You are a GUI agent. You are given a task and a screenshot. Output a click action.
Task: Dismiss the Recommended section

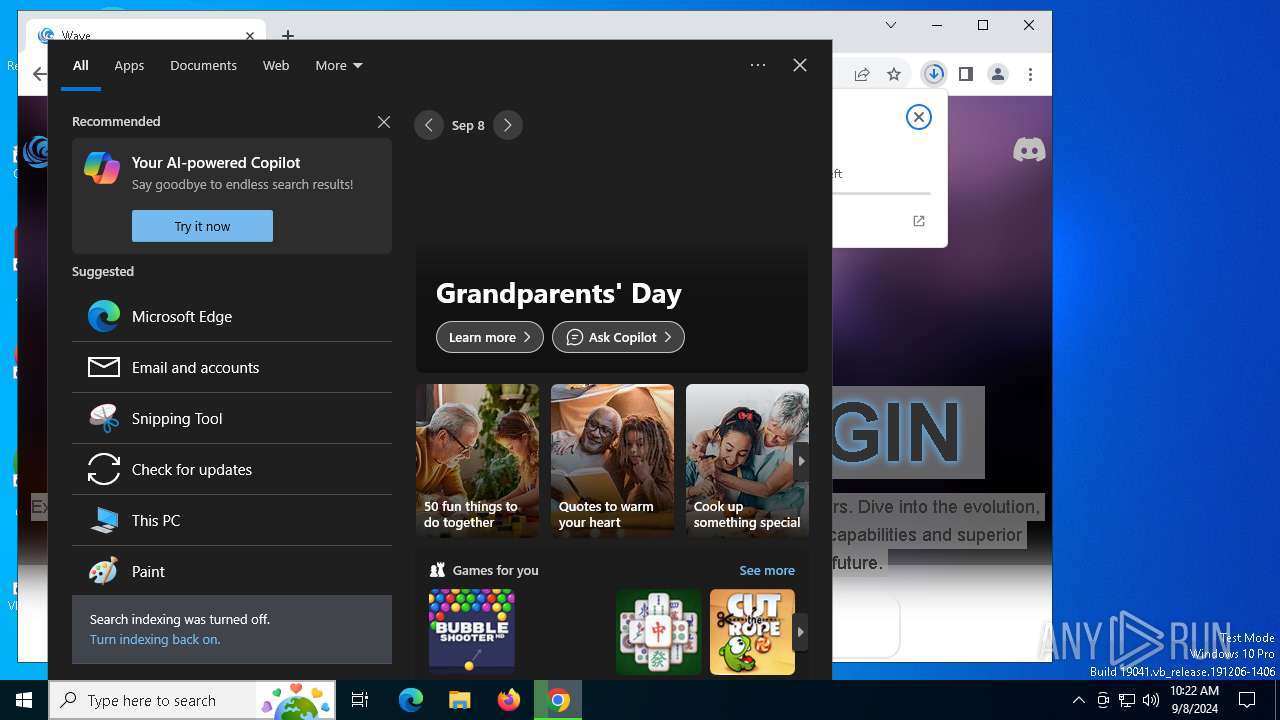coord(384,122)
